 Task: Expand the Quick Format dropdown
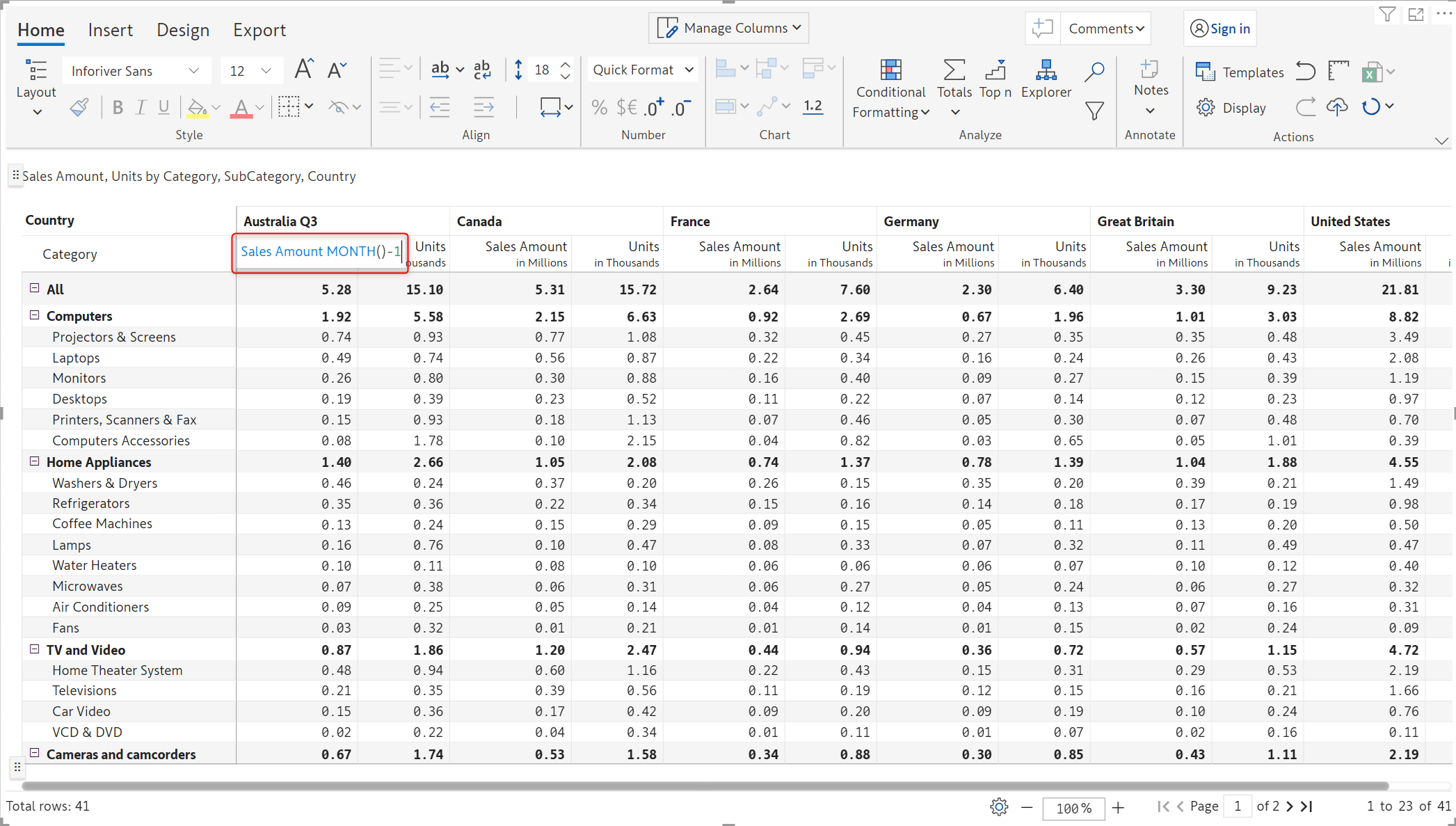click(642, 70)
